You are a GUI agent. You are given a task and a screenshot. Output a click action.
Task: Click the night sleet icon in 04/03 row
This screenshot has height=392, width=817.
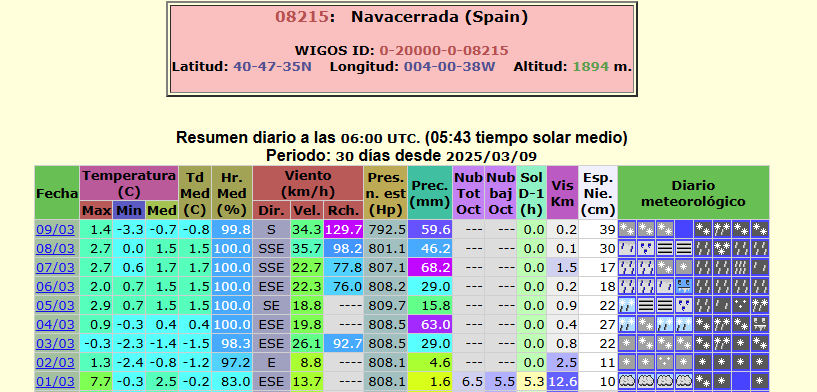tap(722, 324)
